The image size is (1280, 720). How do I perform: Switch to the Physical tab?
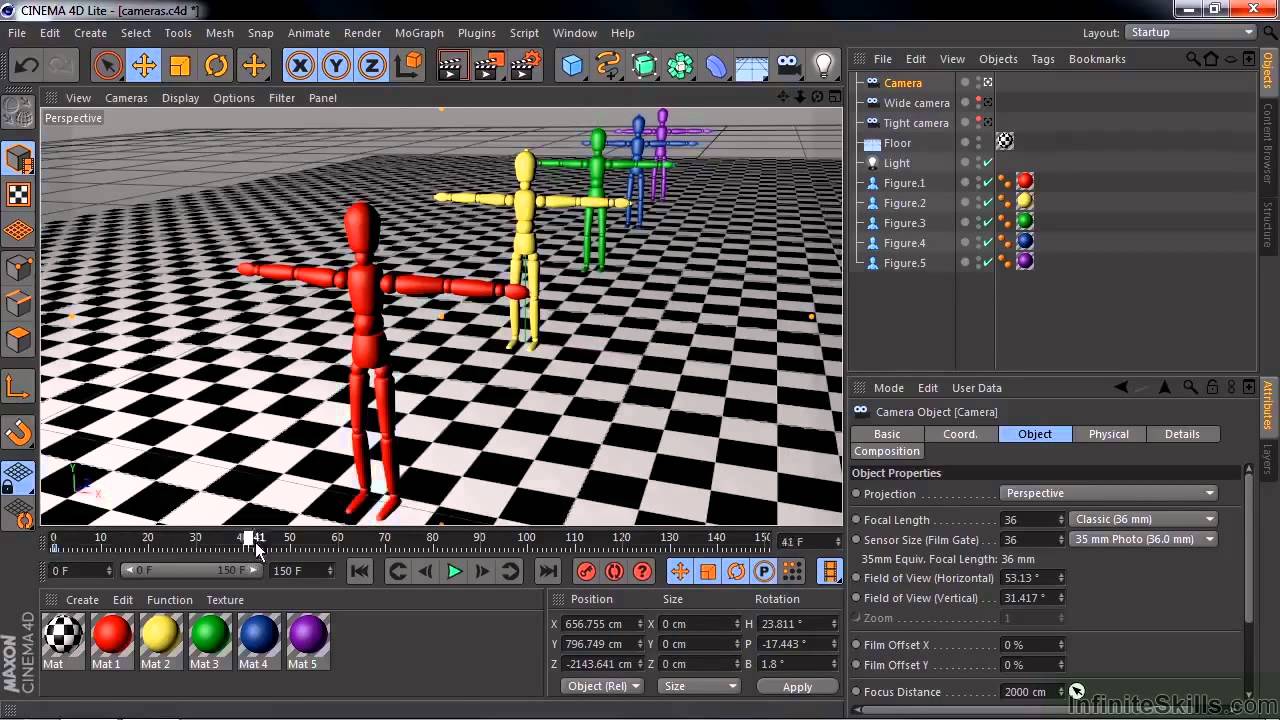1108,434
